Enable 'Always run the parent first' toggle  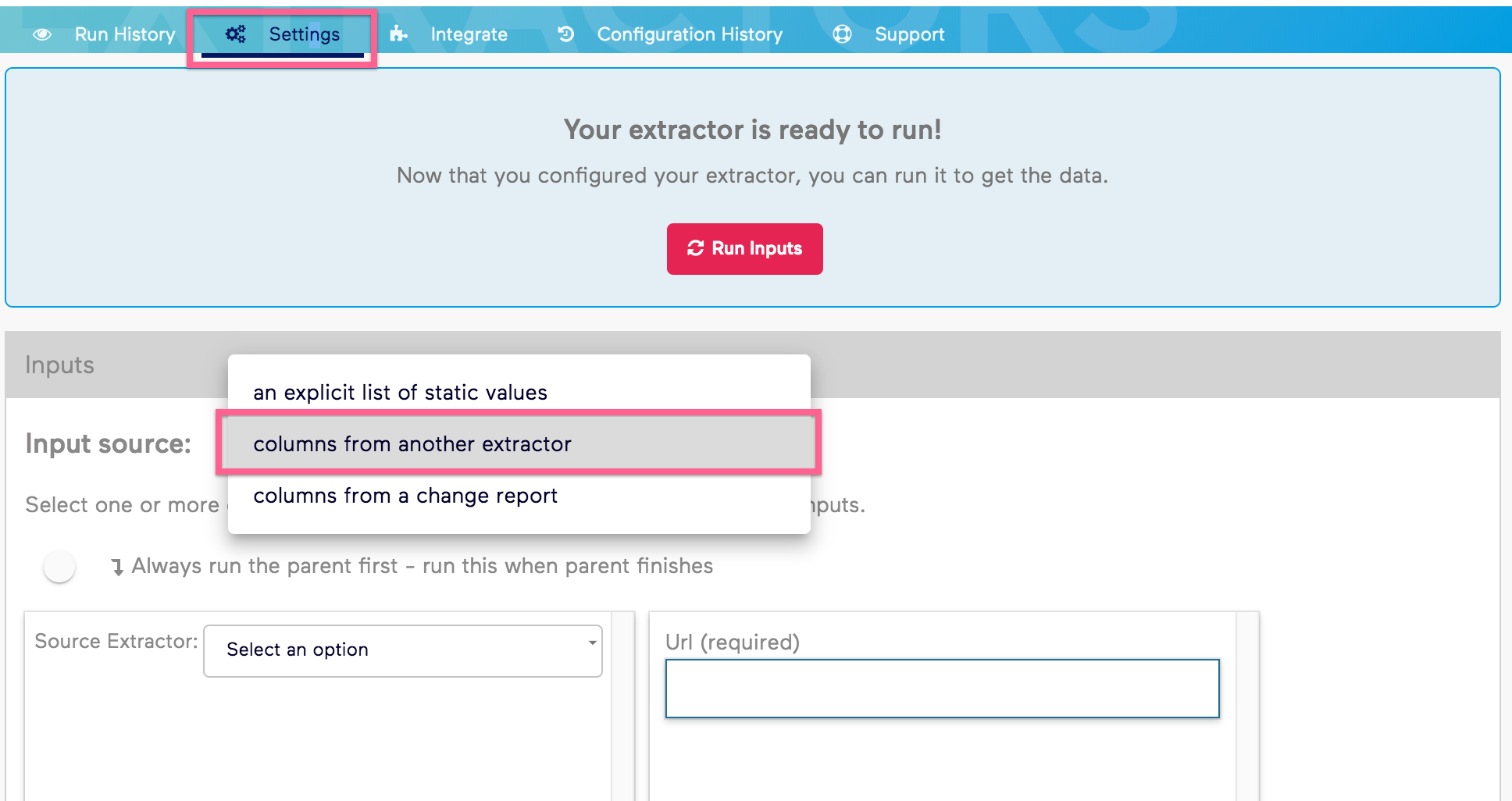pyautogui.click(x=59, y=568)
